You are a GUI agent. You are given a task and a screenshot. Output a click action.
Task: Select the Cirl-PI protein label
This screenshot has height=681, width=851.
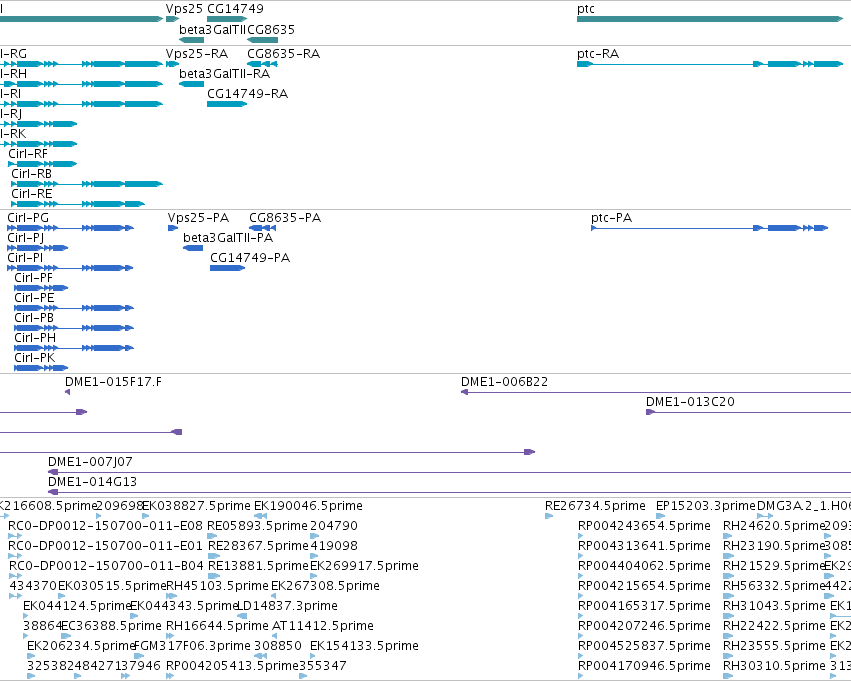25,258
